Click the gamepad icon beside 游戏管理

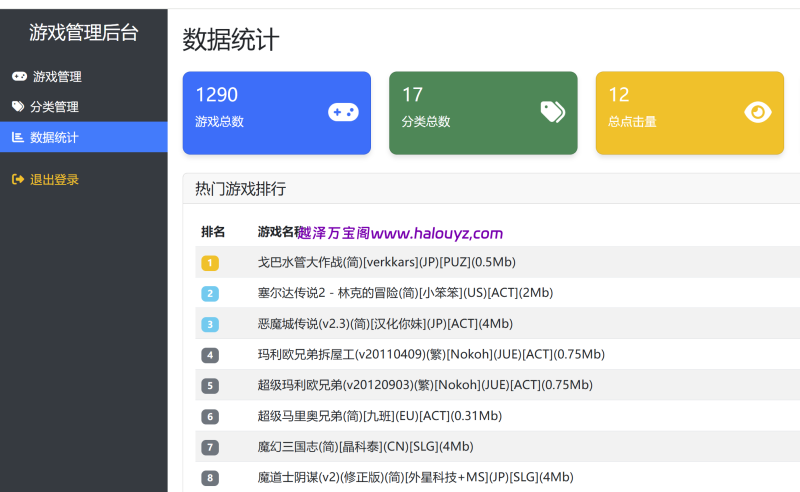pos(19,77)
